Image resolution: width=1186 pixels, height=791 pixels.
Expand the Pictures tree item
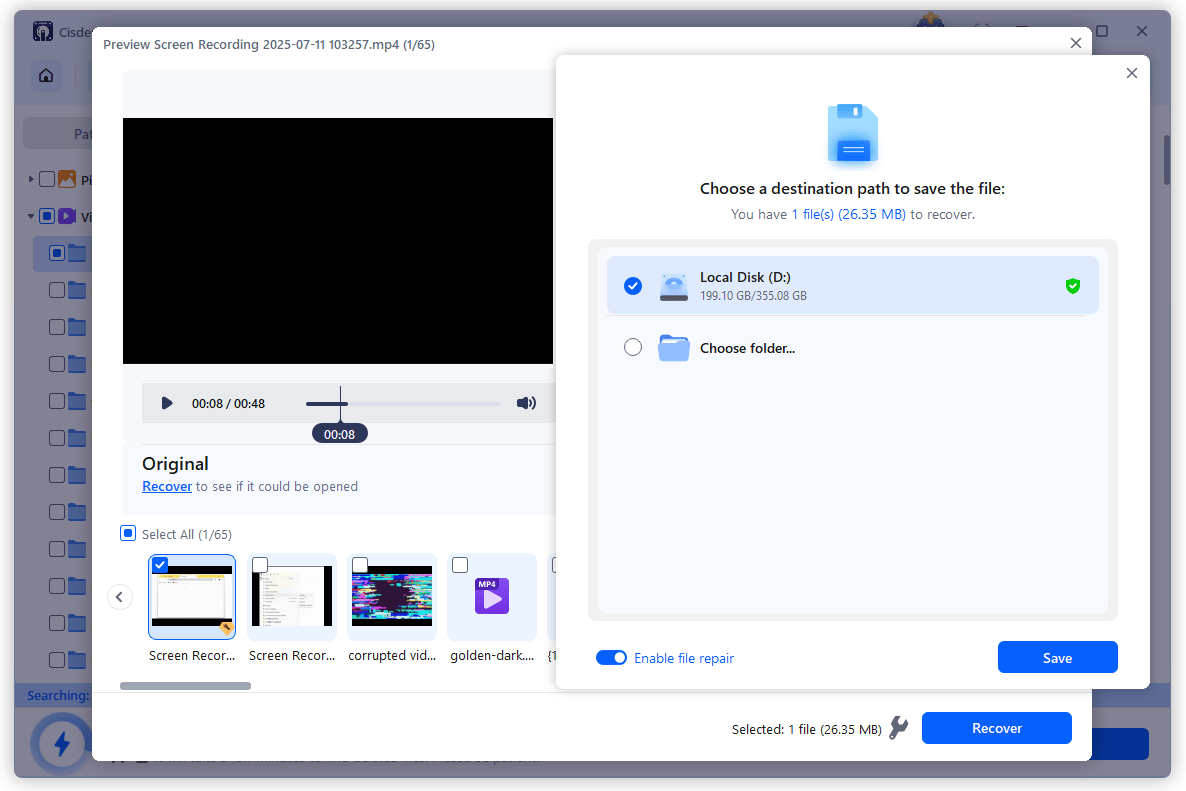coord(30,179)
